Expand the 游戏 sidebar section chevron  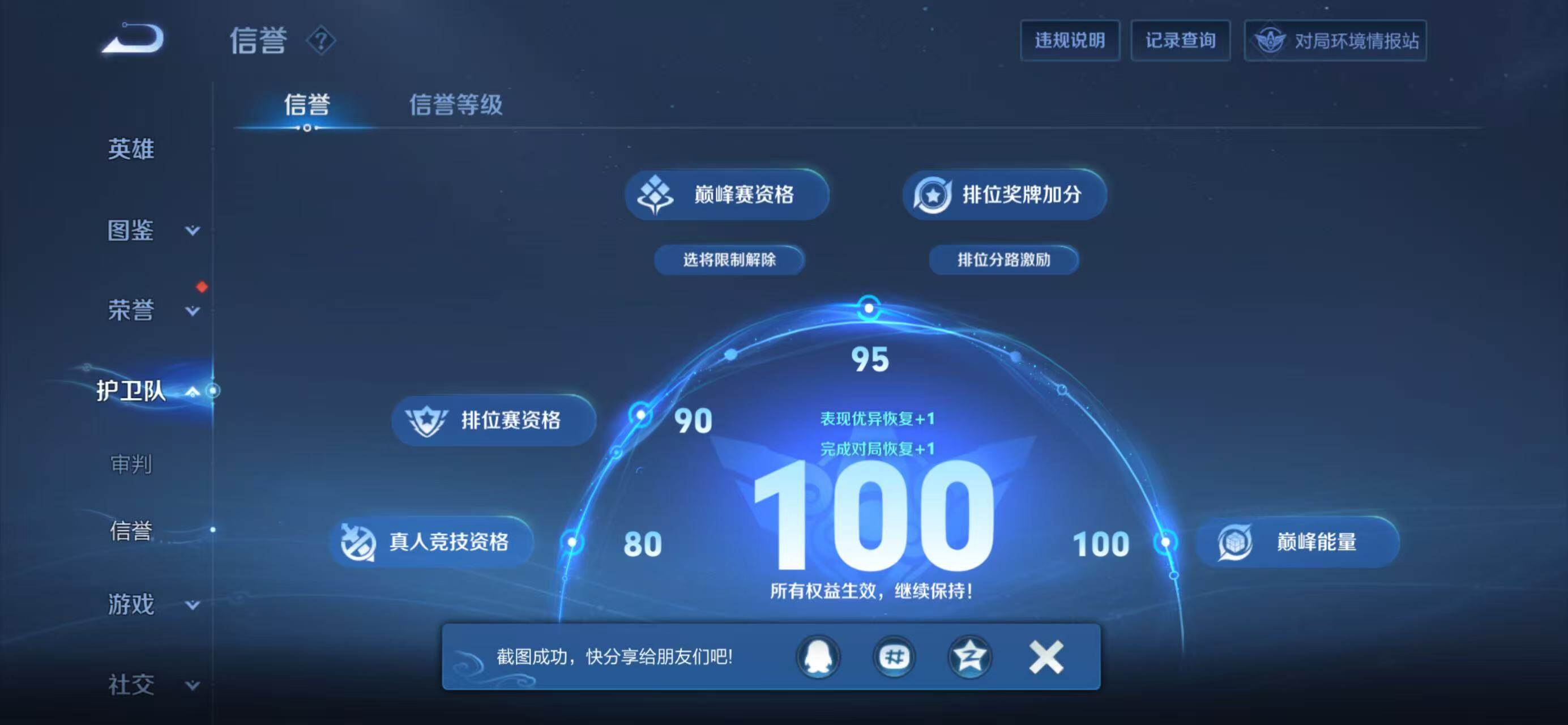pos(193,605)
